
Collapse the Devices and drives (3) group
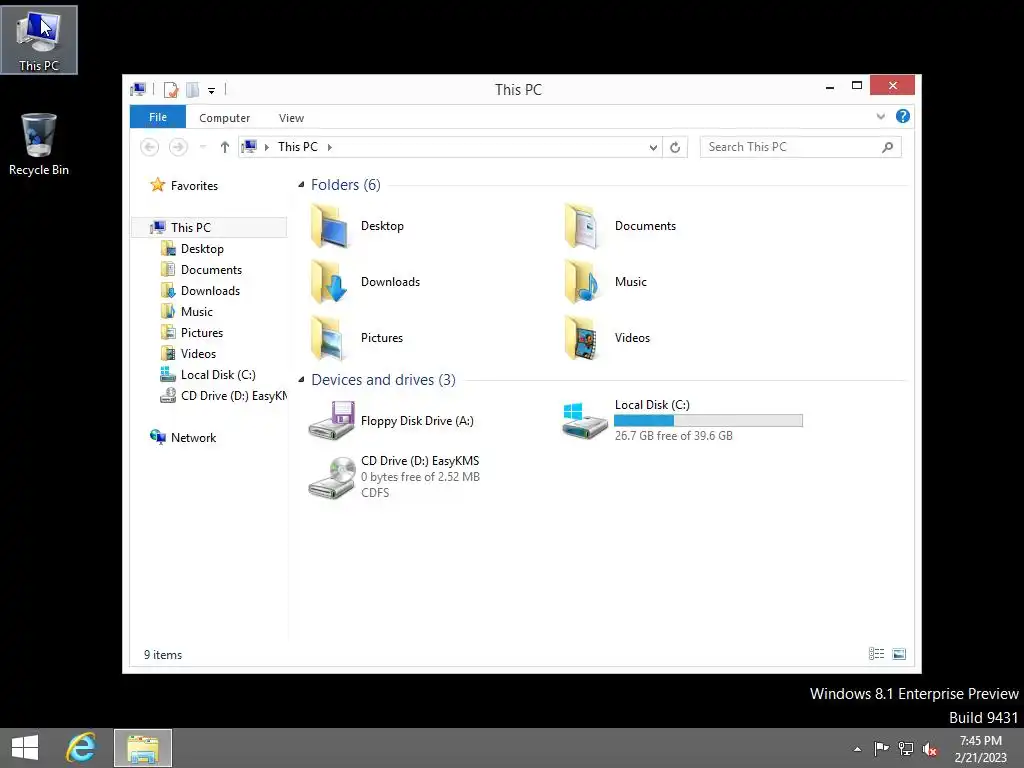click(x=301, y=379)
